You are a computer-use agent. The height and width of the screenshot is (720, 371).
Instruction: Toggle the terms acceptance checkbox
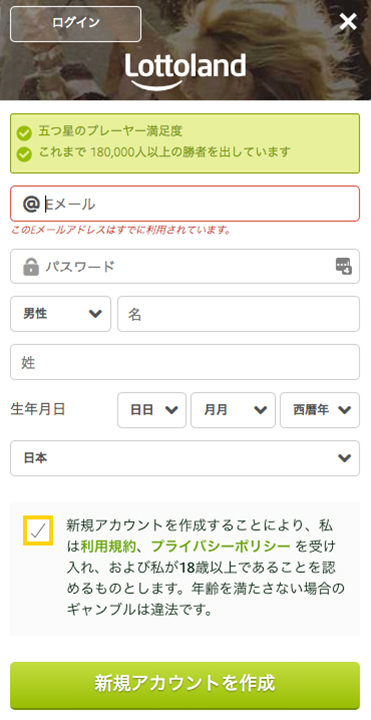(x=38, y=530)
